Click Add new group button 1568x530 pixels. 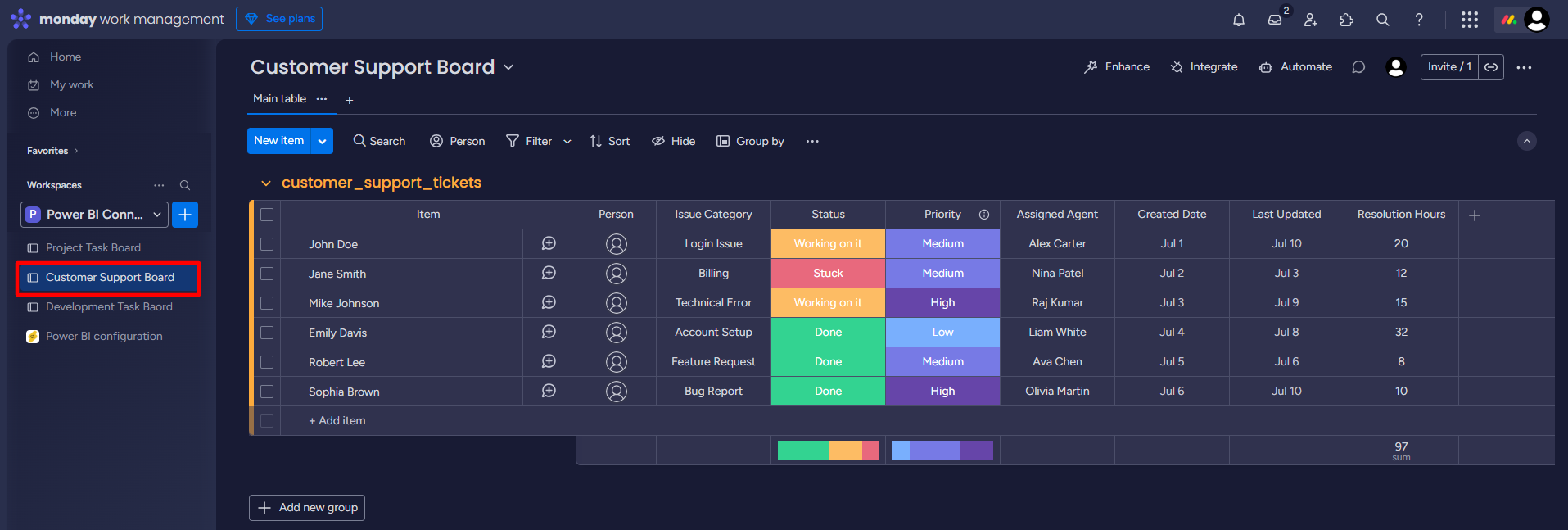point(307,508)
